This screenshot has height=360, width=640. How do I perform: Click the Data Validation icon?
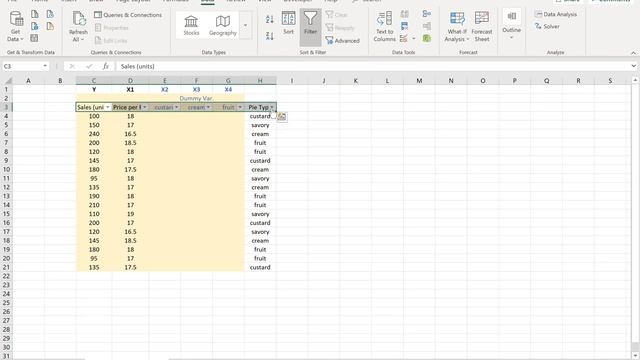point(404,39)
